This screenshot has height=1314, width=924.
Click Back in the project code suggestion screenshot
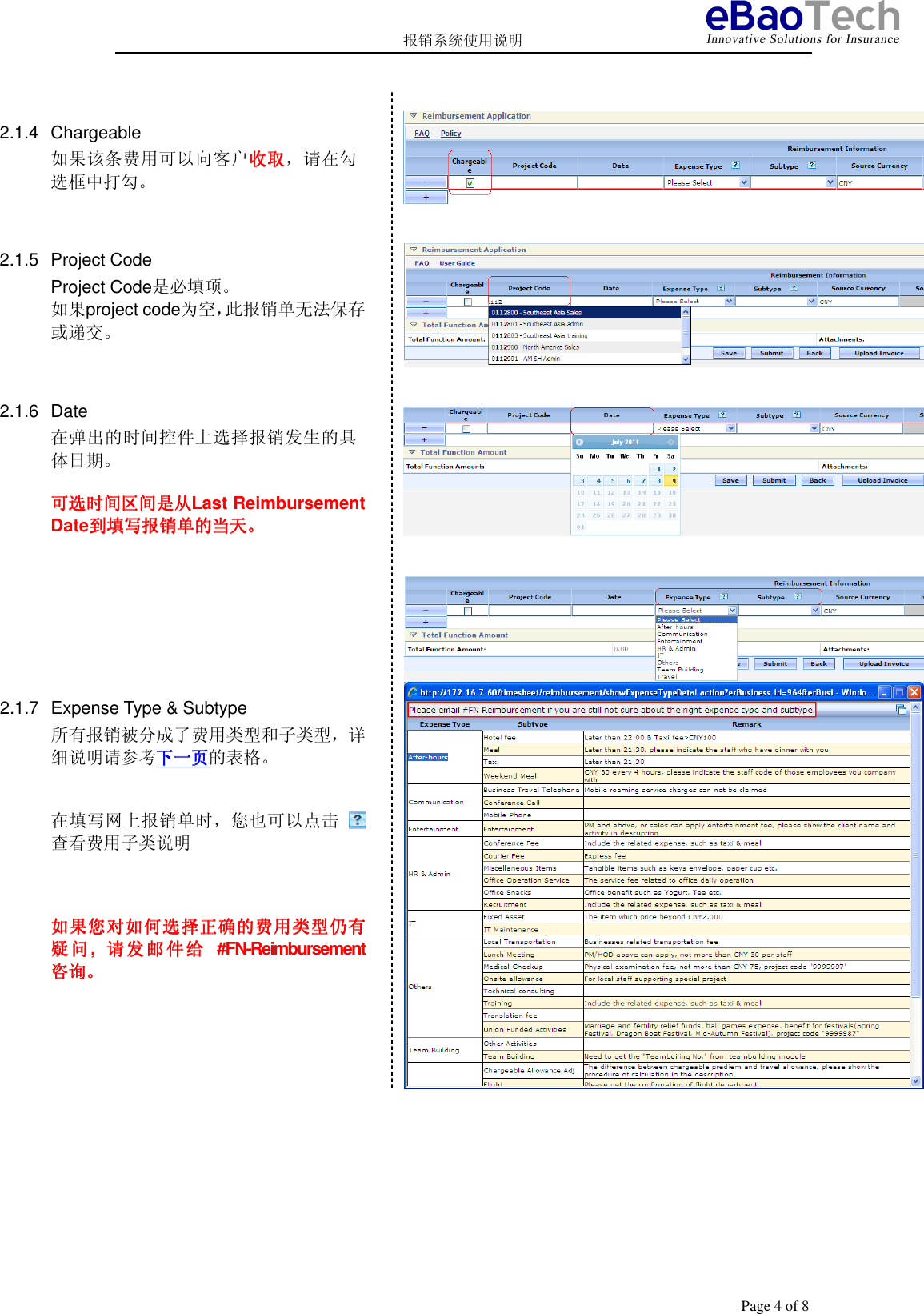click(814, 353)
